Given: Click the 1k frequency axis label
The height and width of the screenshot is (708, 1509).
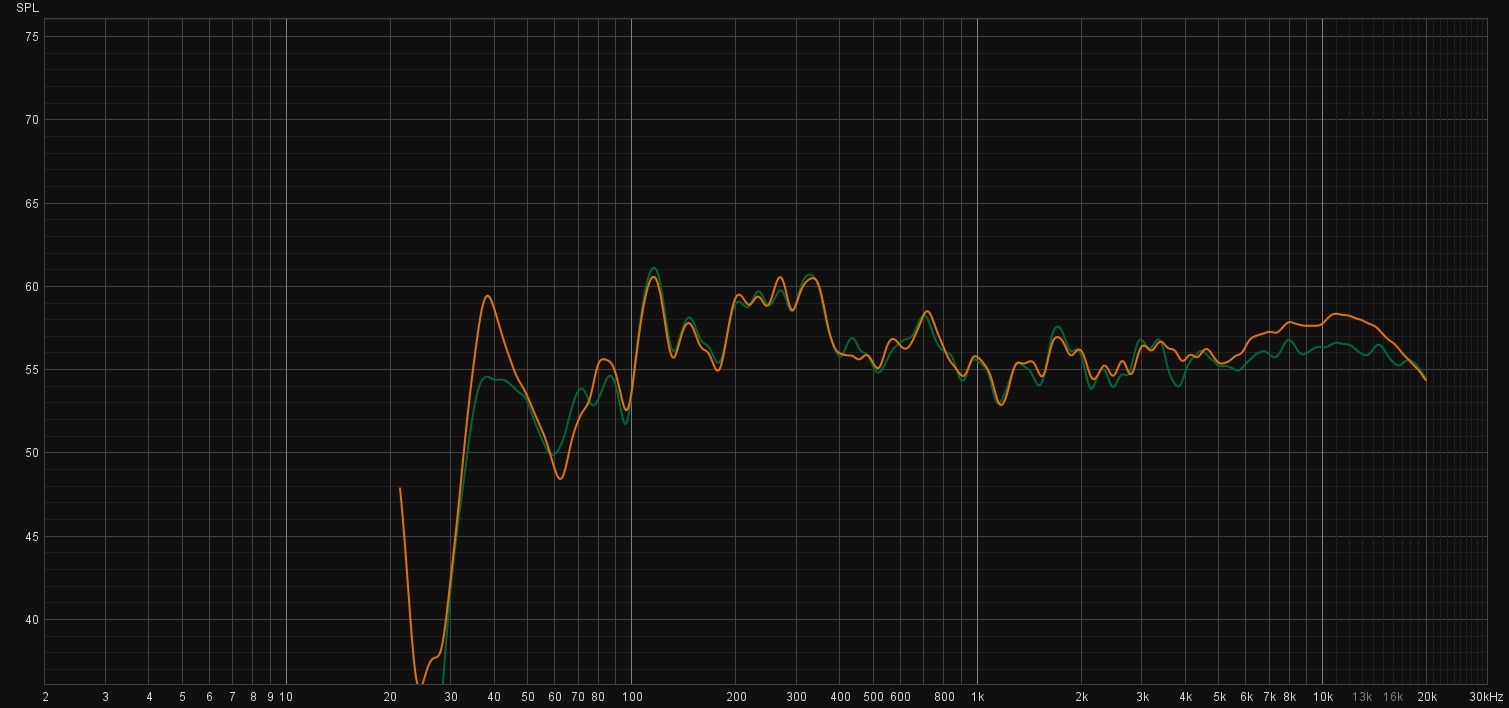Looking at the screenshot, I should (x=977, y=697).
